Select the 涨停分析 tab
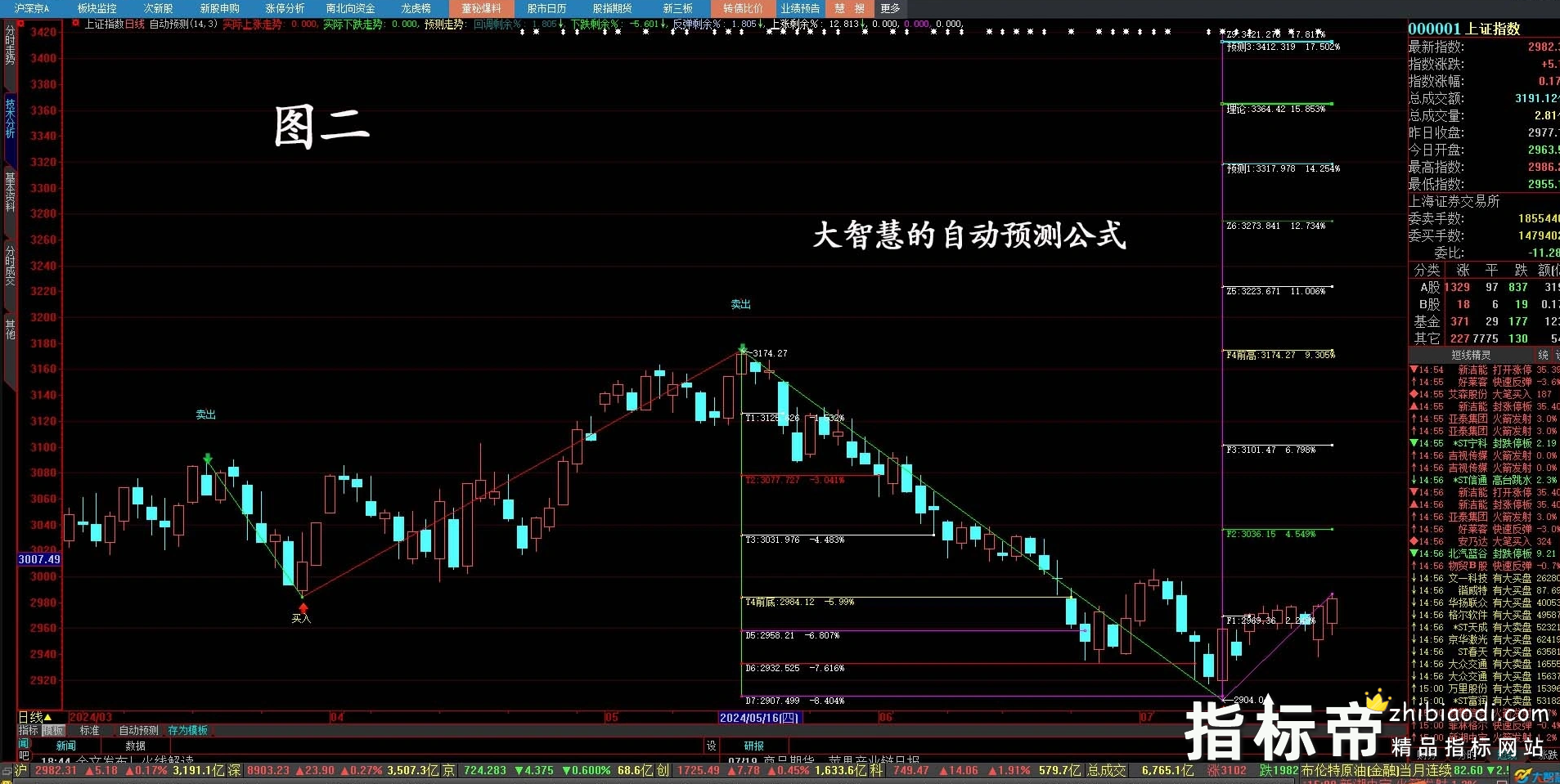Image resolution: width=1560 pixels, height=784 pixels. point(285,8)
